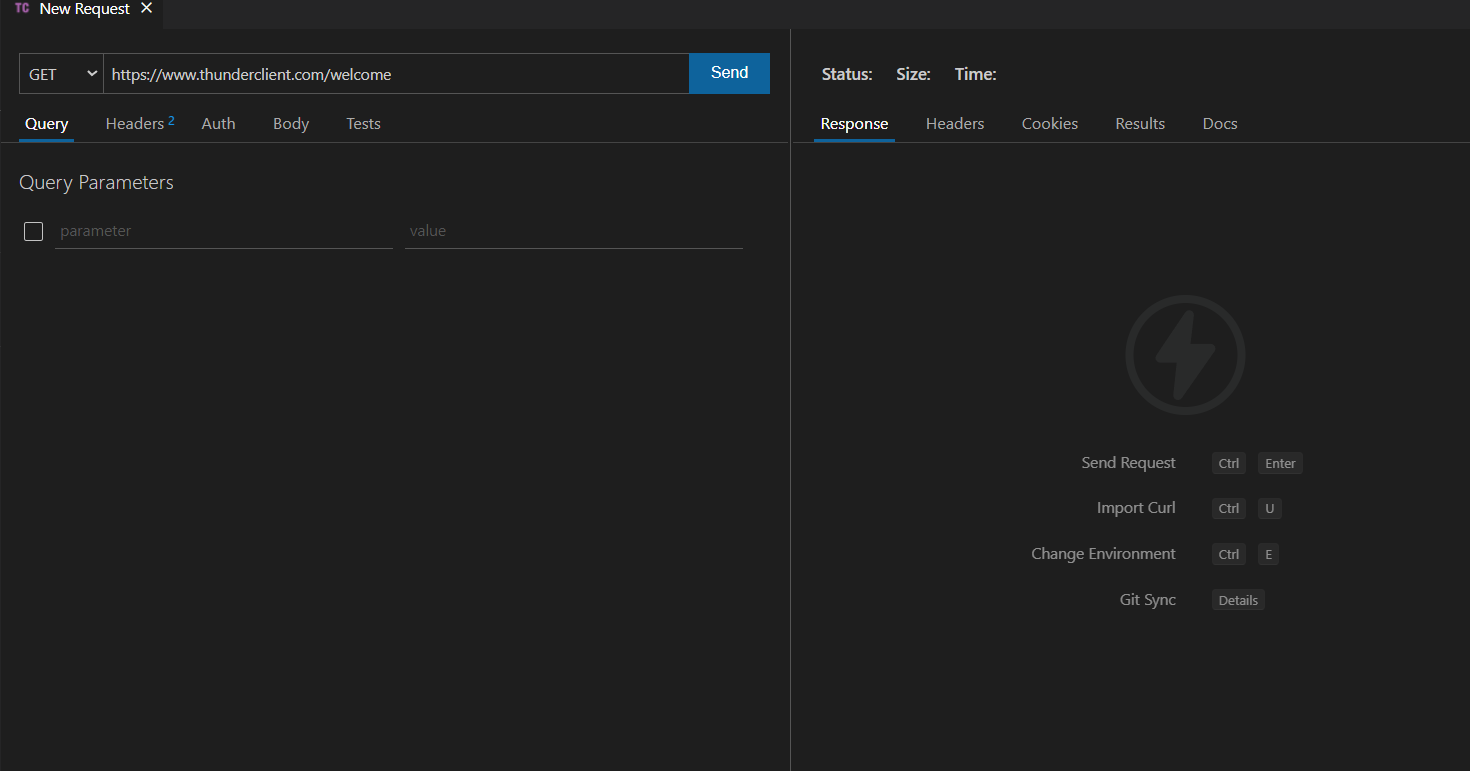Viewport: 1470px width, 771px height.
Task: Close the New Request tab
Action: click(146, 8)
